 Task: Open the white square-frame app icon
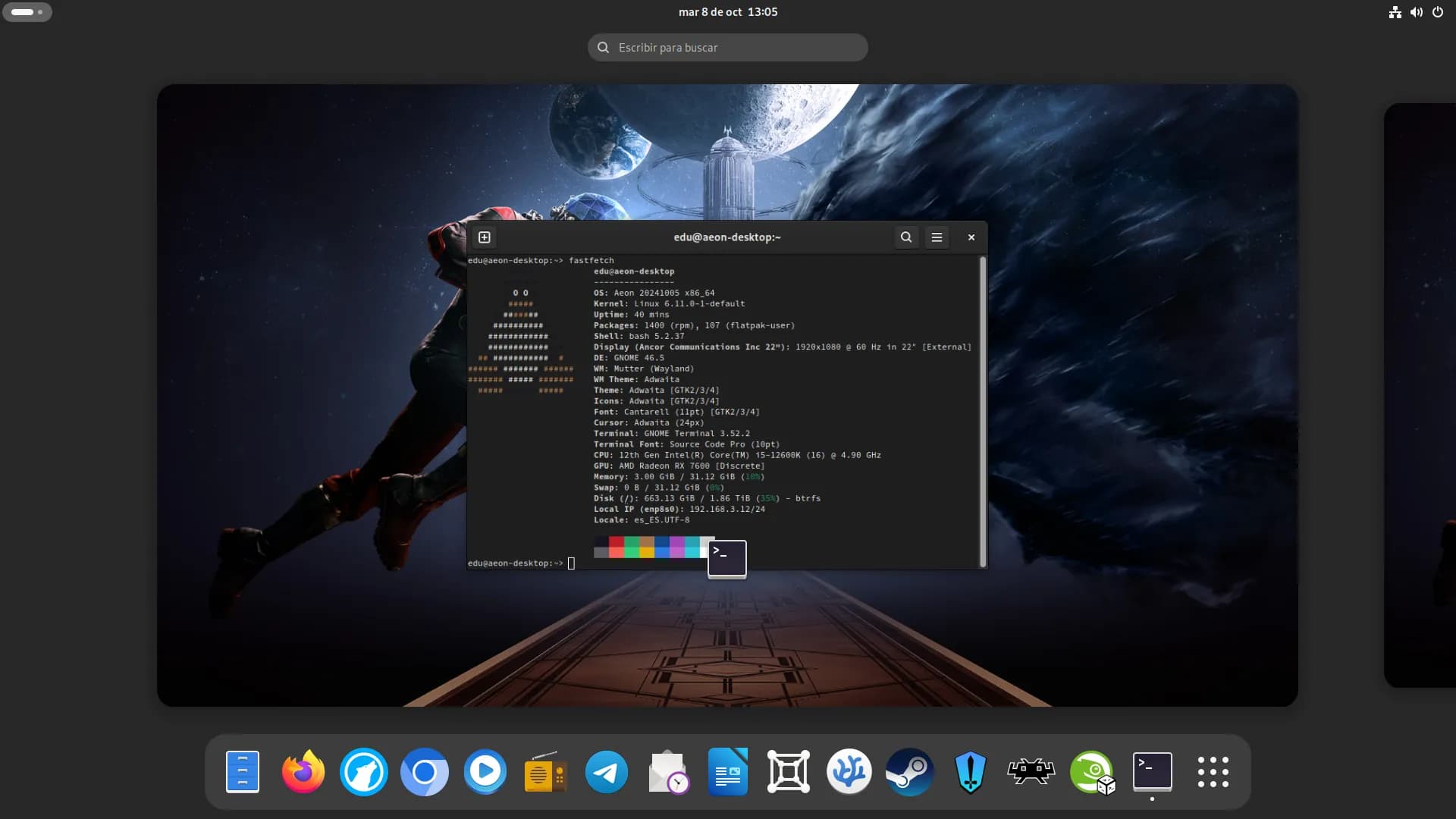point(789,772)
